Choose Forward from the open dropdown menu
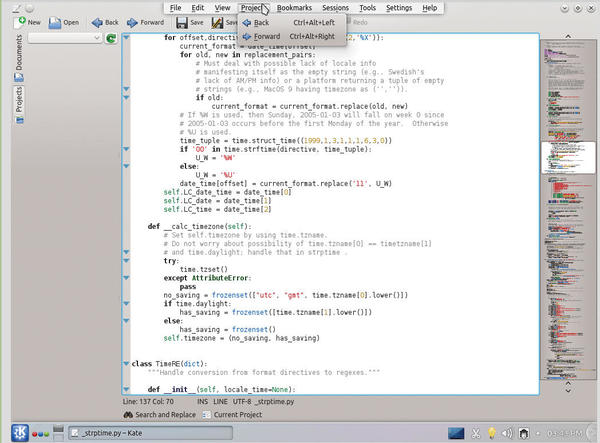The image size is (600, 443). tap(267, 36)
